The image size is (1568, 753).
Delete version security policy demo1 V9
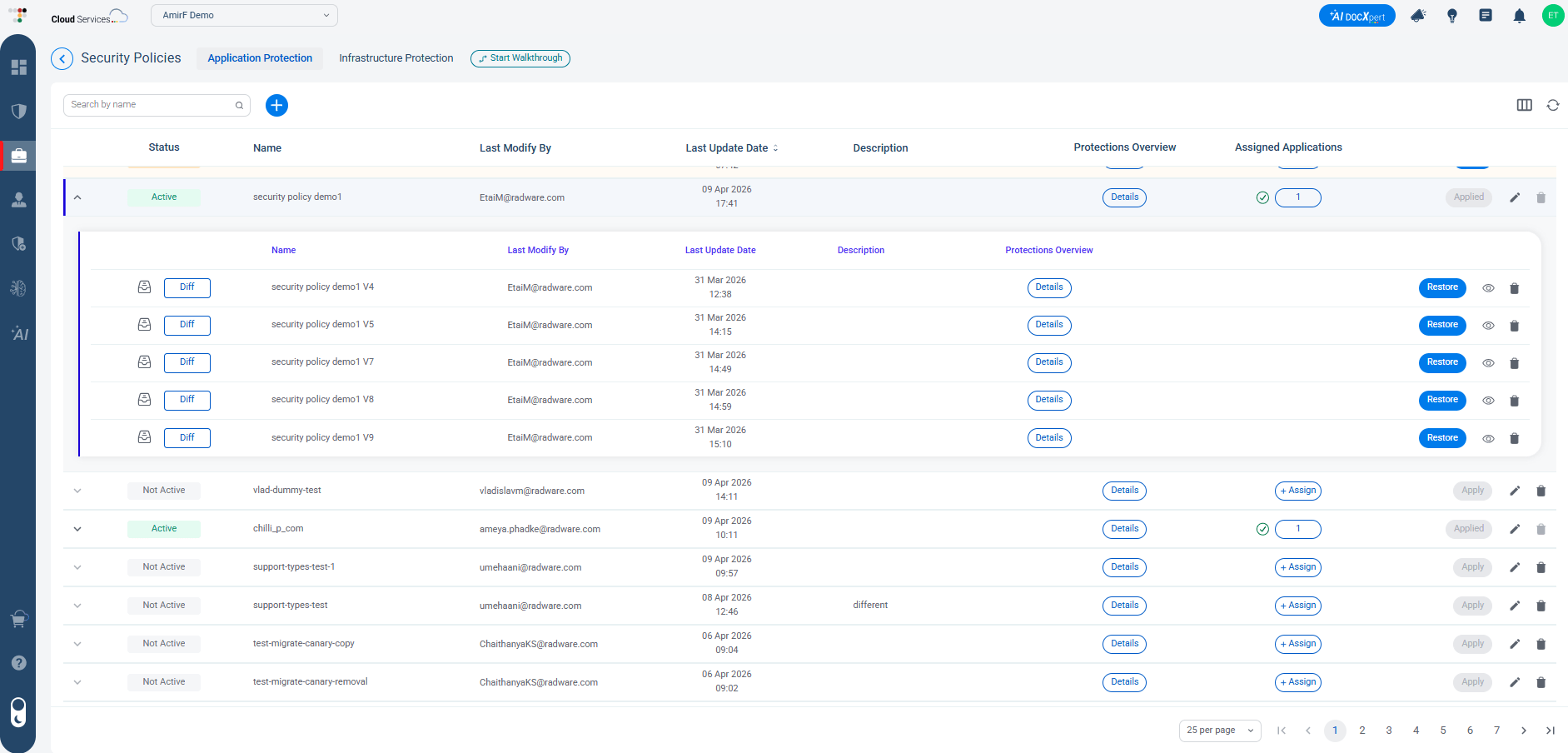point(1514,438)
